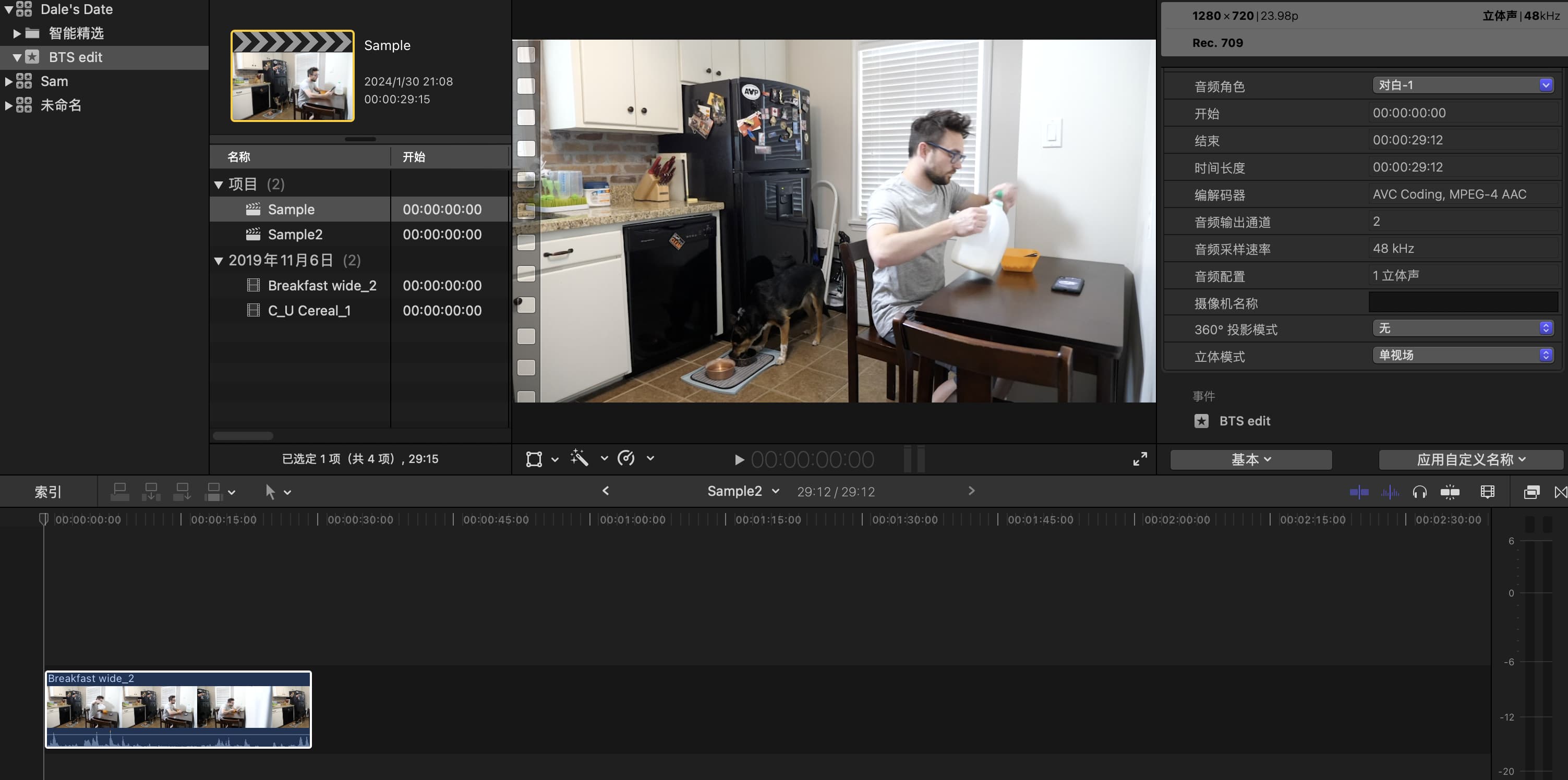Viewport: 1568px width, 780px height.
Task: Toggle audio skimming
Action: click(x=1390, y=492)
